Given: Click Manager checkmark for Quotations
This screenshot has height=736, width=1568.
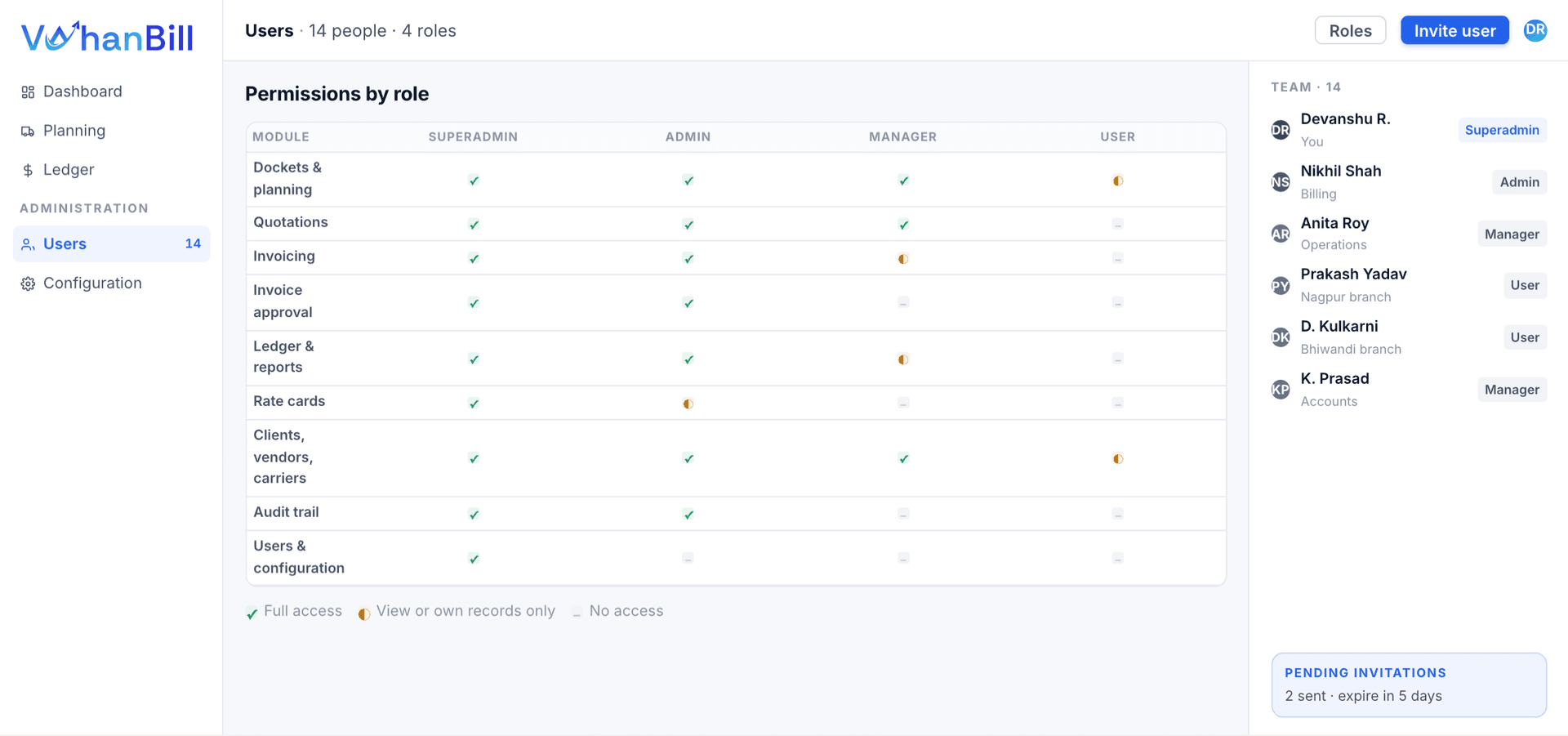Looking at the screenshot, I should pyautogui.click(x=903, y=225).
